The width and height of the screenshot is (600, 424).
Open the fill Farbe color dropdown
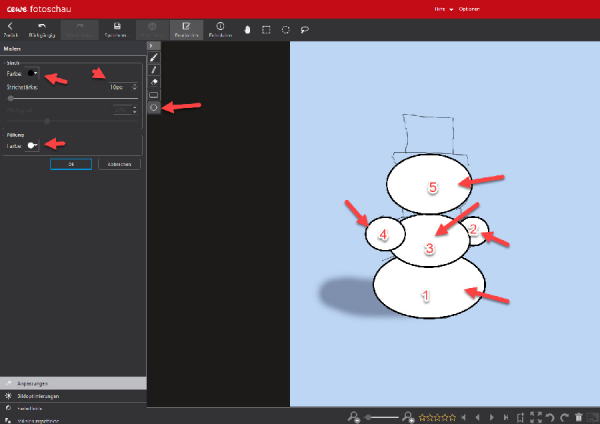pos(33,145)
